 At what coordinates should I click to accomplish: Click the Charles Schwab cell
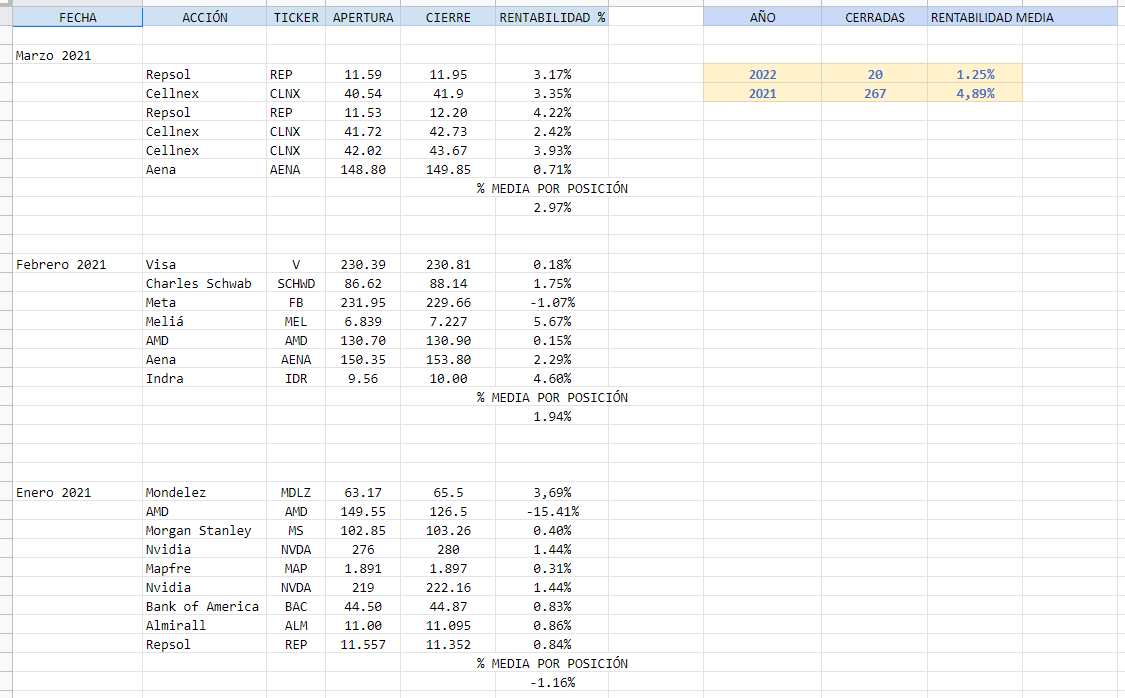click(204, 283)
